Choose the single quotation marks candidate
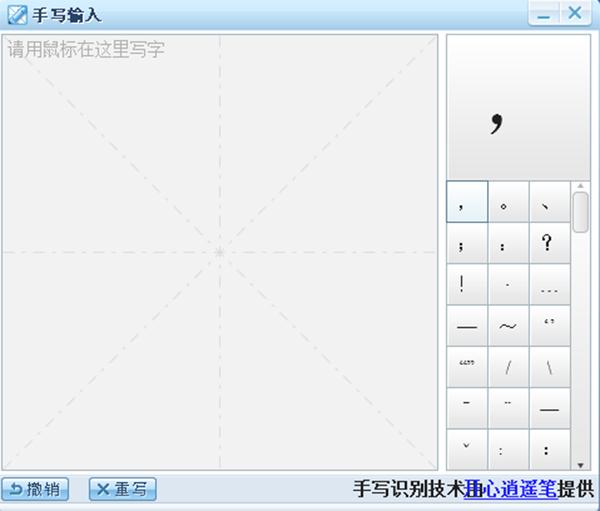Image resolution: width=600 pixels, height=511 pixels. (550, 326)
